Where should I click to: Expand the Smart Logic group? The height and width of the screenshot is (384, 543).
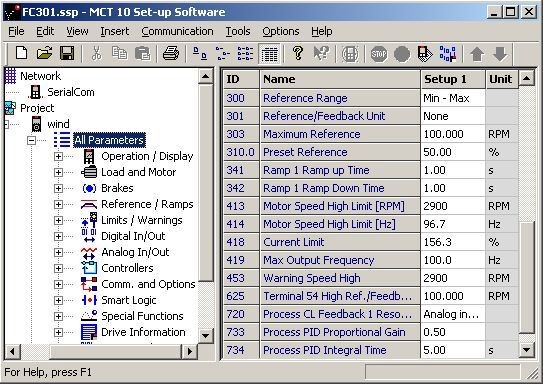point(58,300)
